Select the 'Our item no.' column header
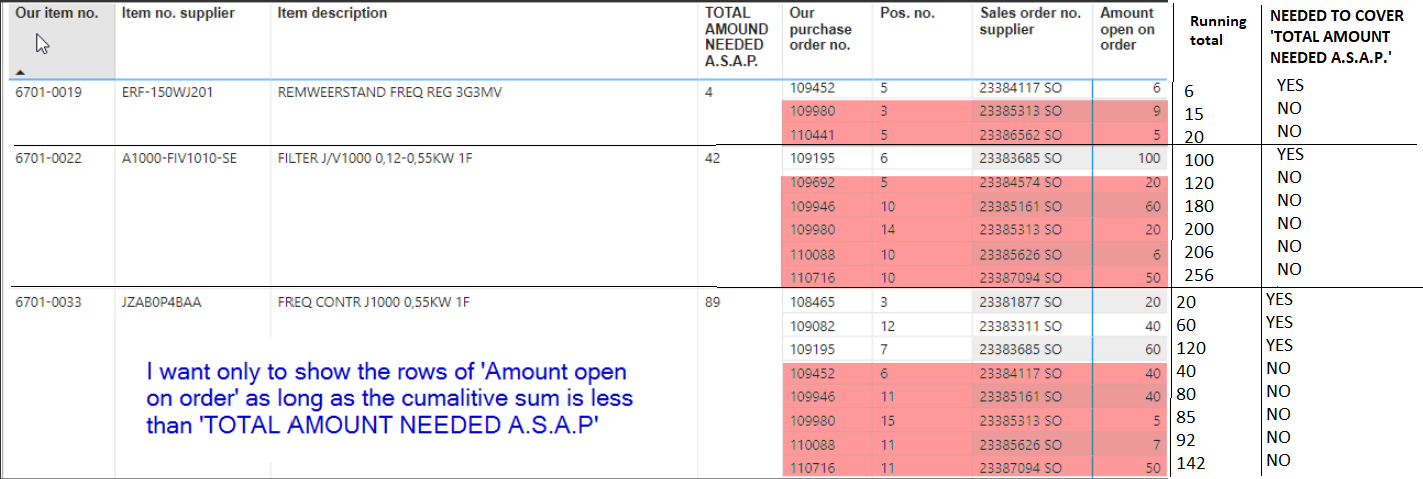The height and width of the screenshot is (479, 1423). (x=58, y=40)
